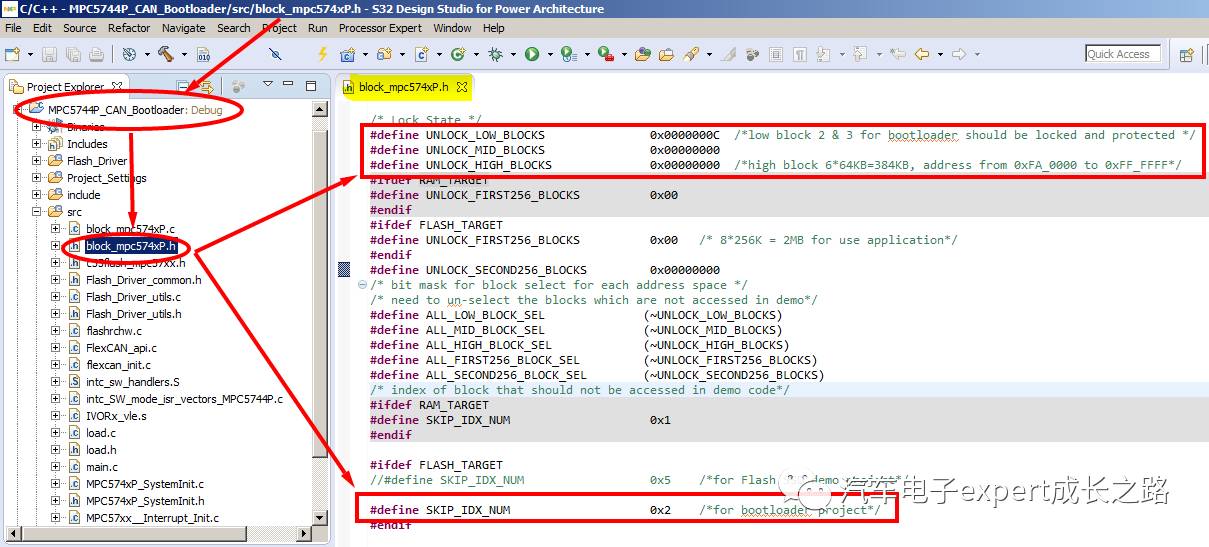Click the Open Type globe-folder icon
The width and height of the screenshot is (1209, 547).
point(643,54)
